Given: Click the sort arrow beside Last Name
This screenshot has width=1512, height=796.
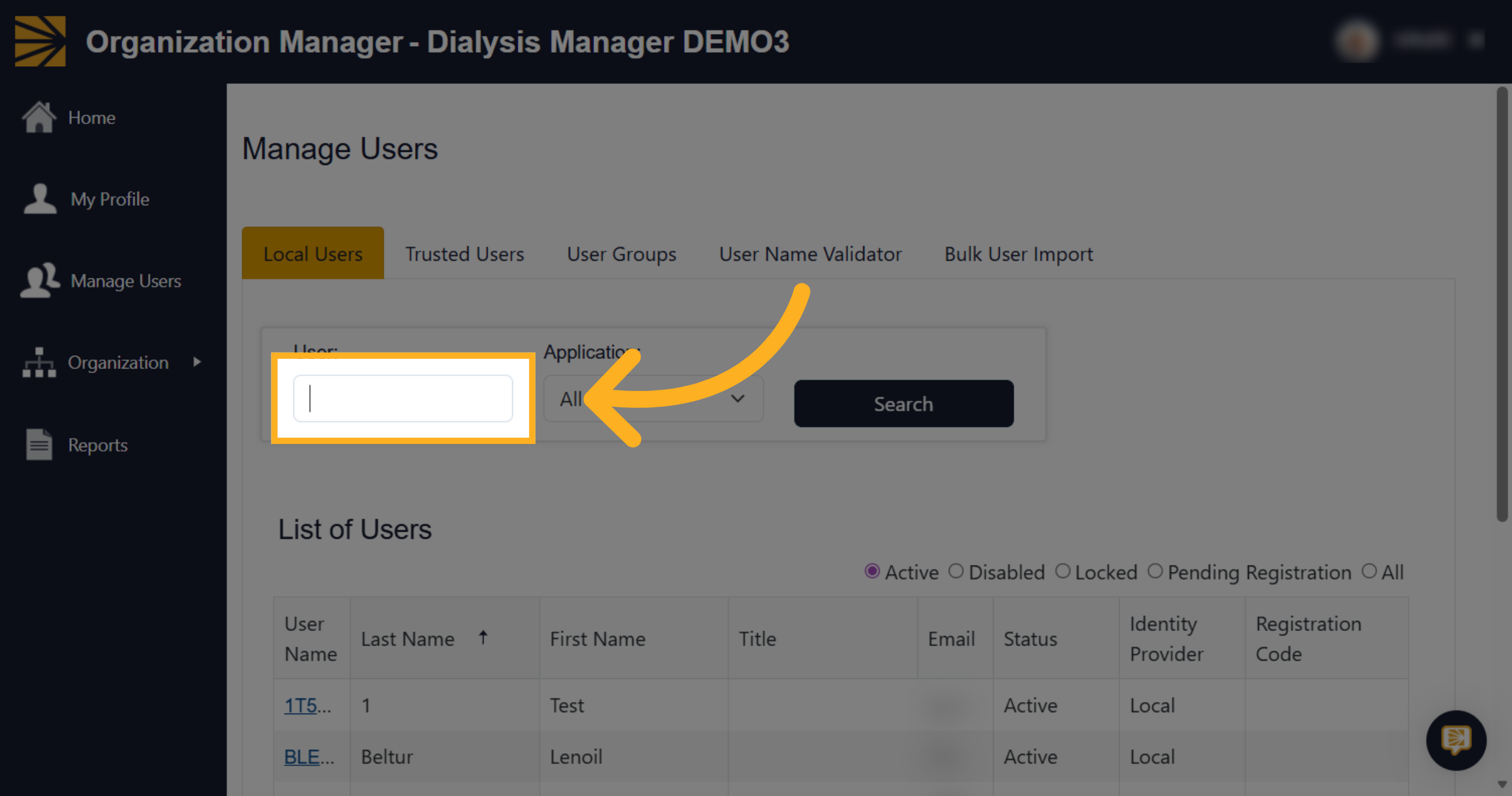Looking at the screenshot, I should click(x=483, y=637).
